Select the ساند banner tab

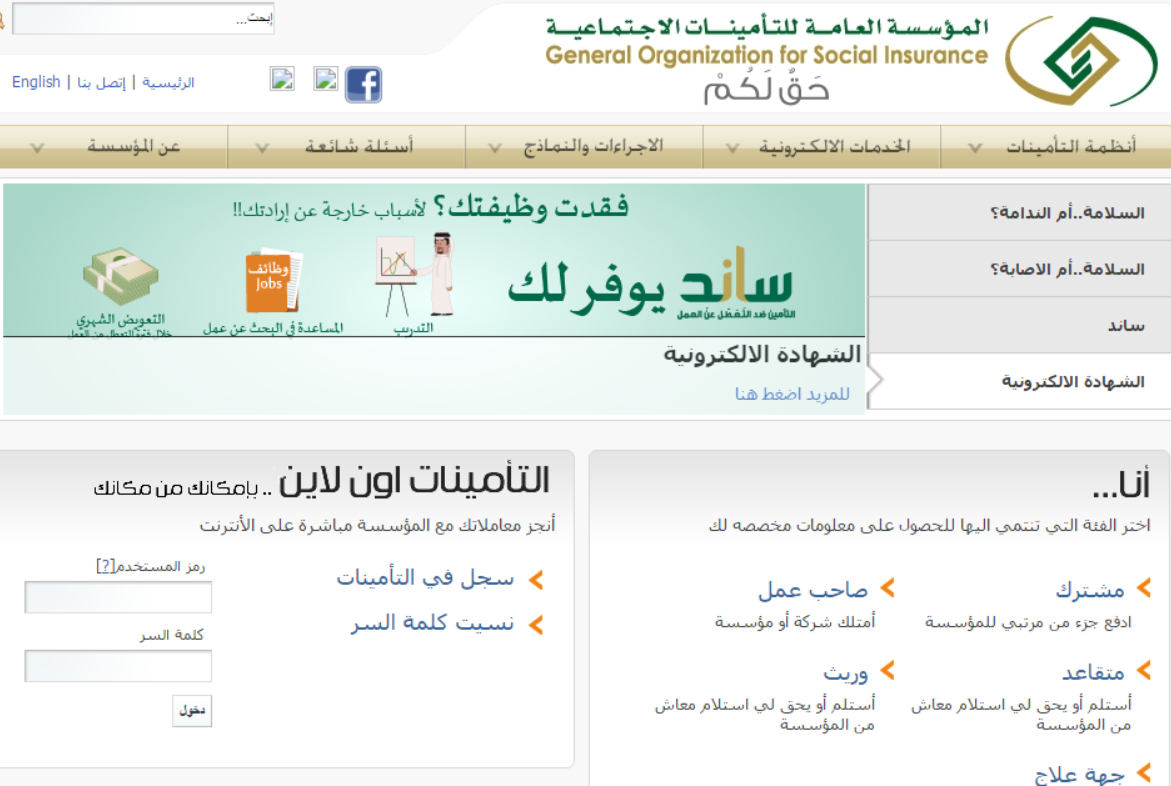point(1019,325)
